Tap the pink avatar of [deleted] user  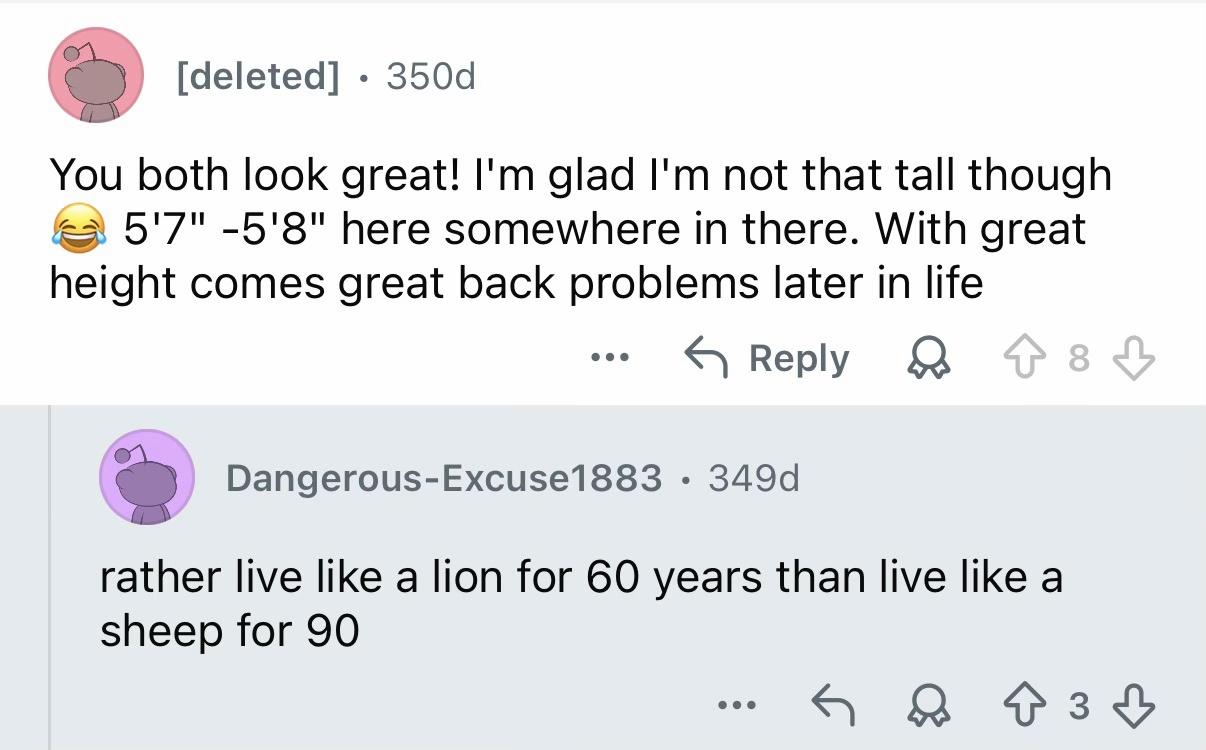tap(96, 76)
